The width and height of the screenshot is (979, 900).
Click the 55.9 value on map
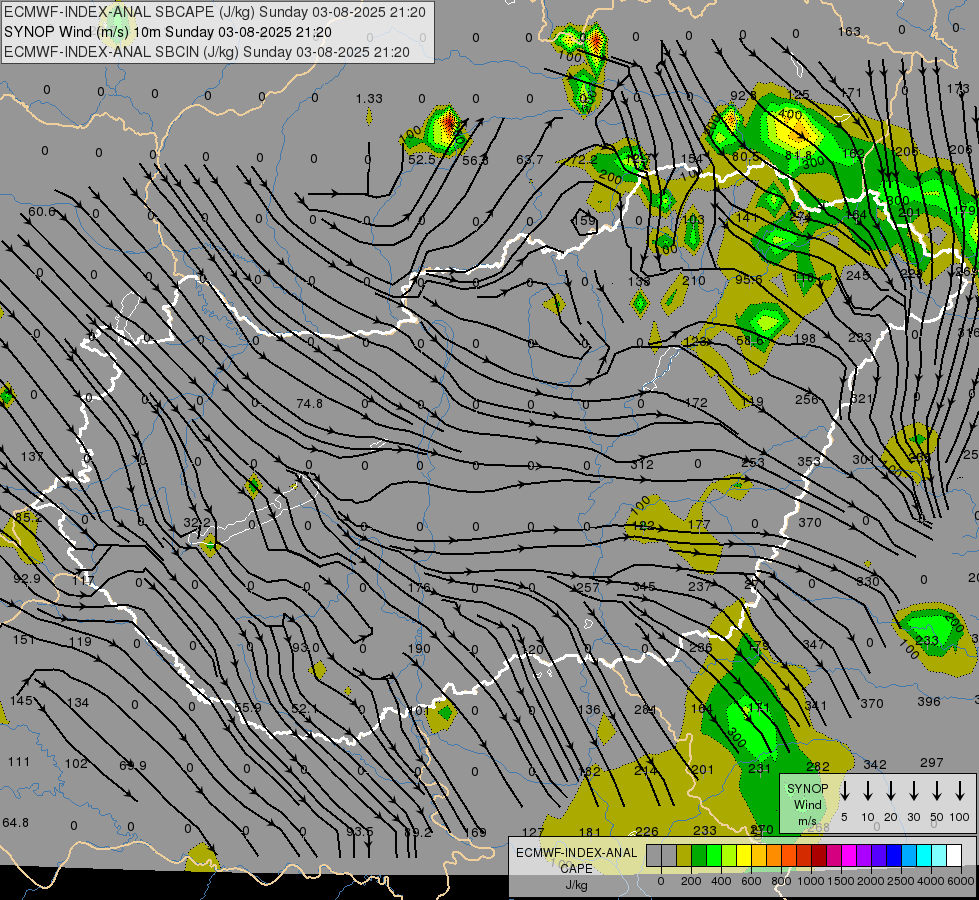click(248, 708)
